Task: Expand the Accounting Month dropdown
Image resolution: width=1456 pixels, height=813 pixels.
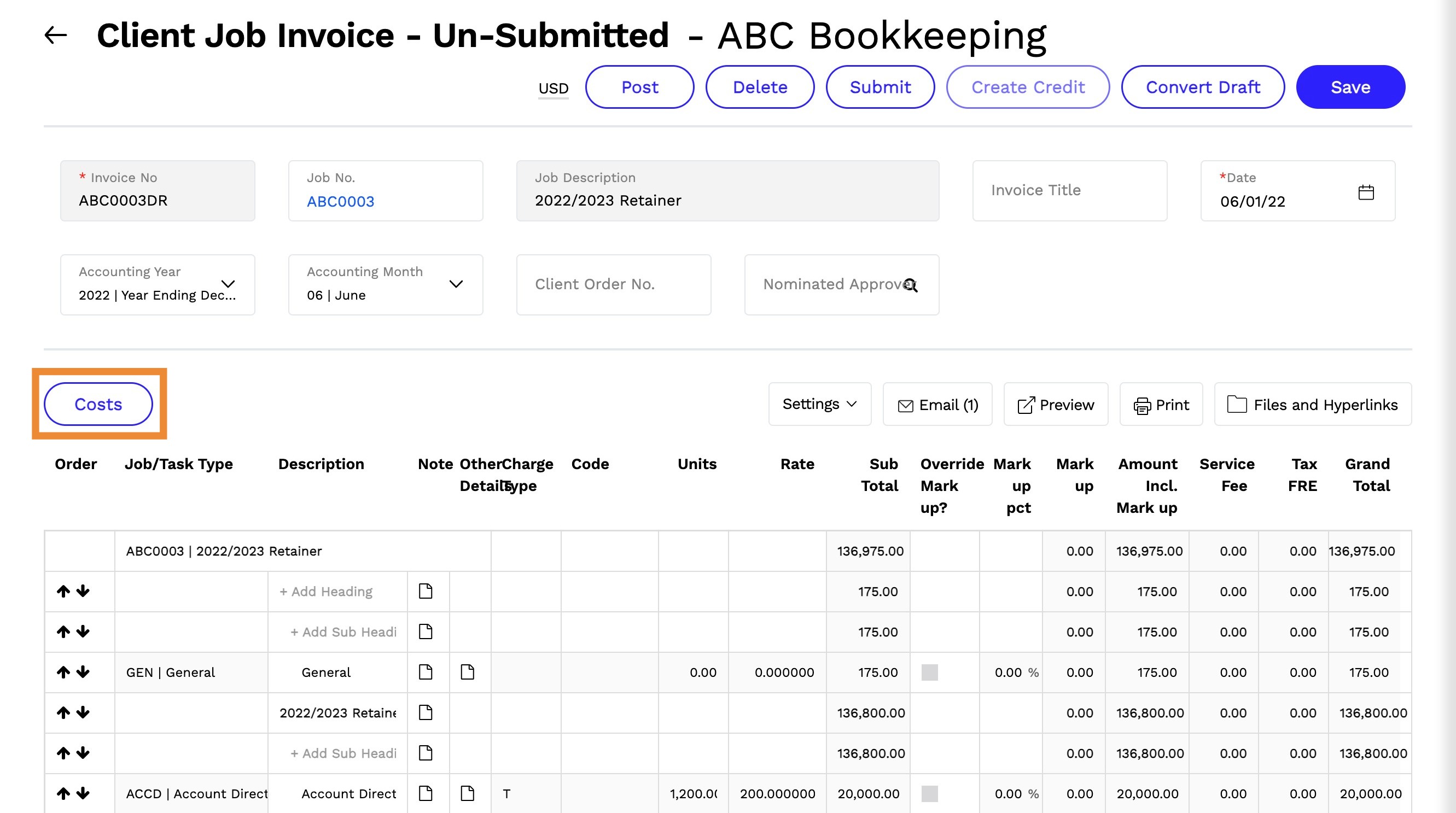Action: tap(456, 284)
